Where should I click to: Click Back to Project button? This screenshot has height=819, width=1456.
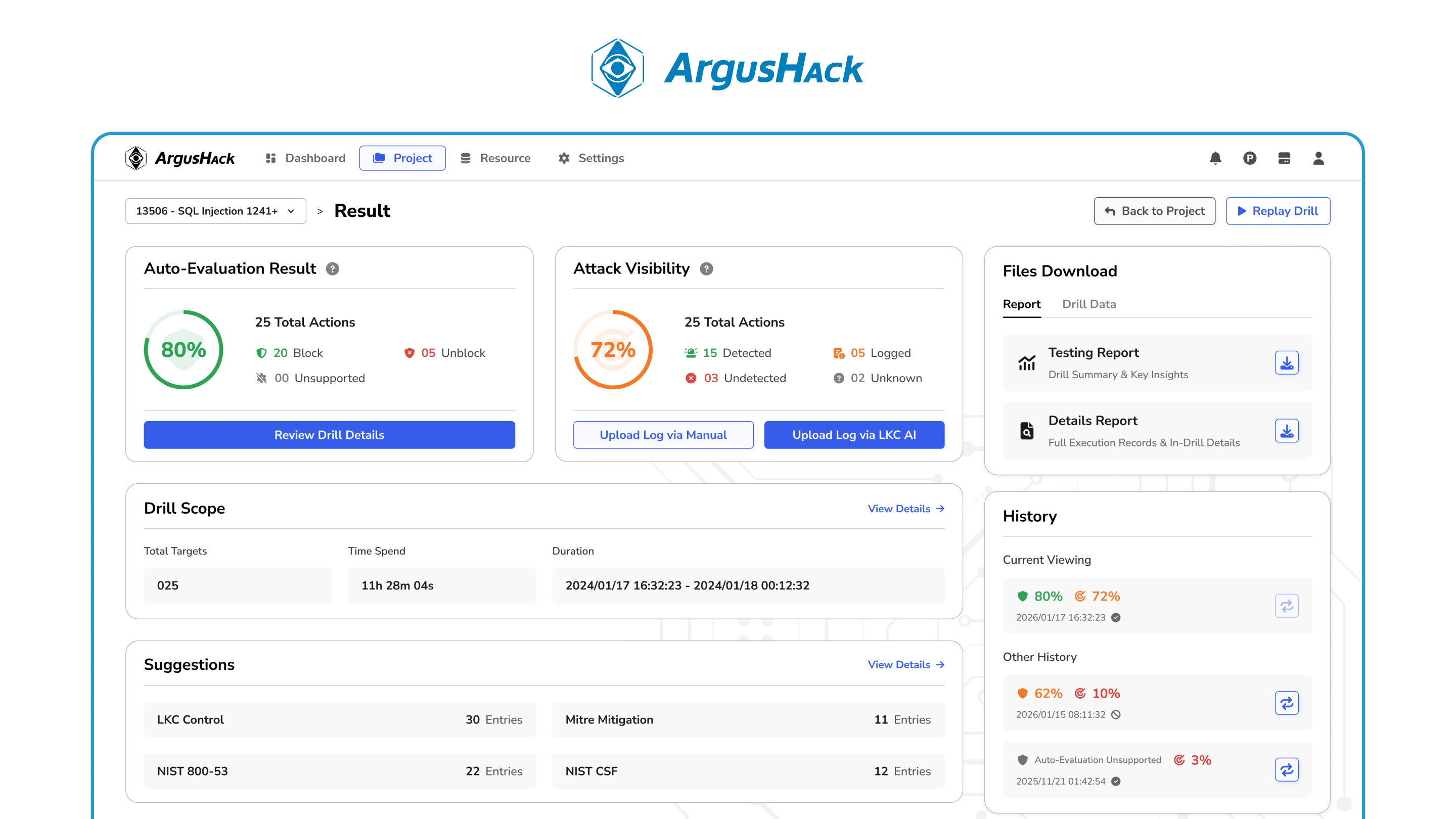[1154, 211]
